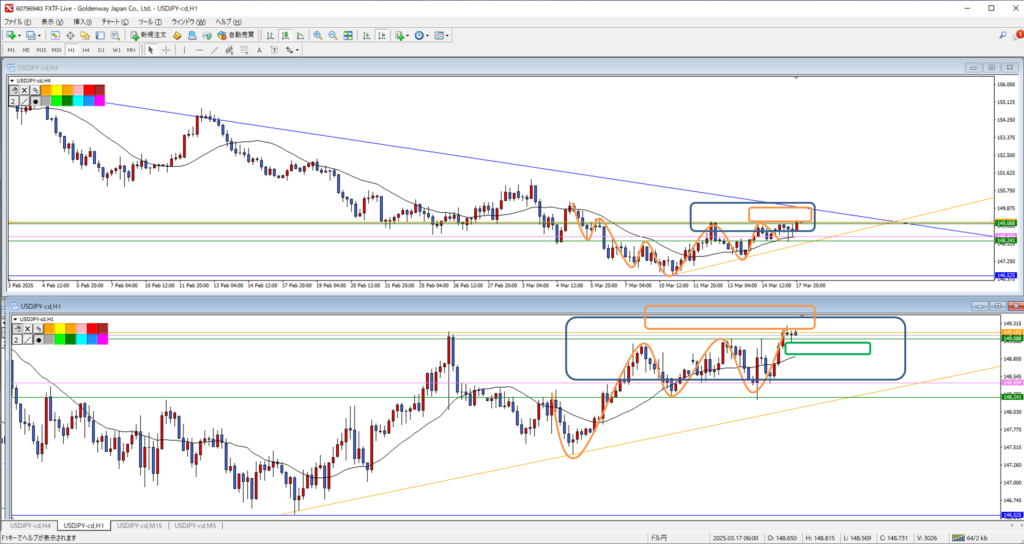Click the search magnifier at top right
This screenshot has height=544, width=1024.
point(1003,35)
